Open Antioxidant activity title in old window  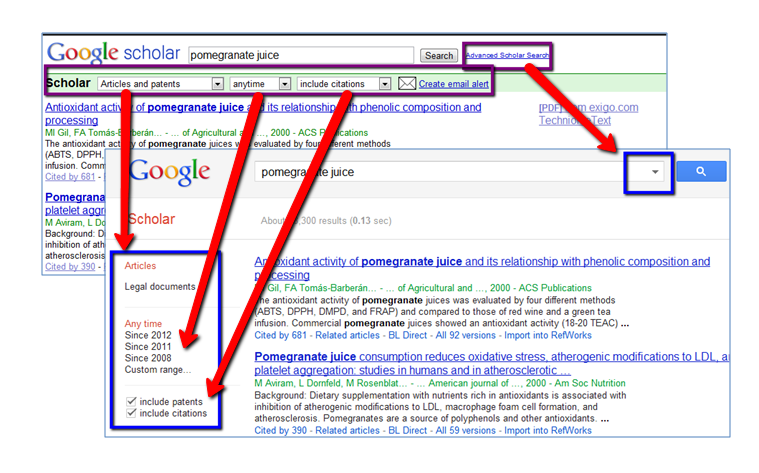click(x=263, y=114)
